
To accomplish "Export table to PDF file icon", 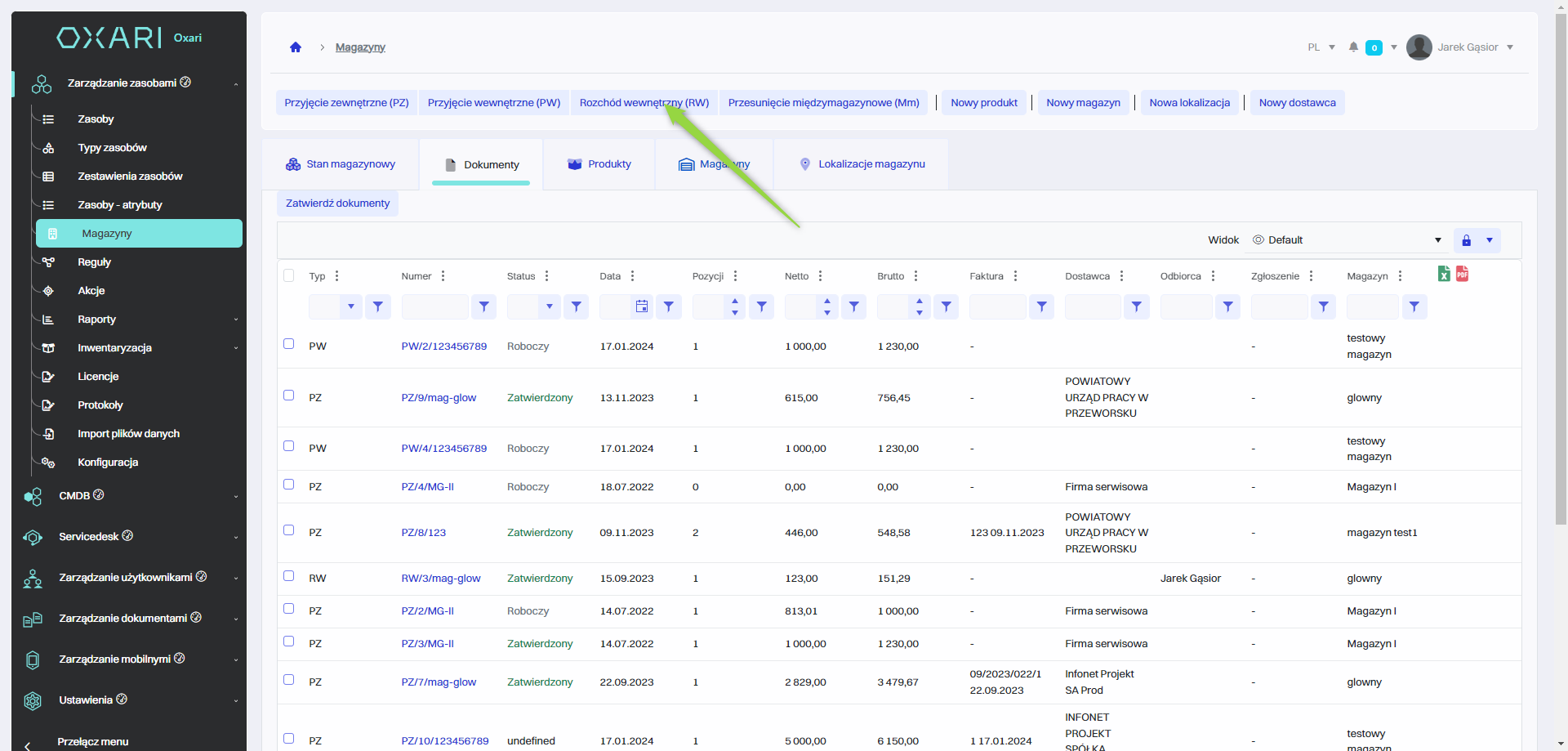I will (1462, 274).
